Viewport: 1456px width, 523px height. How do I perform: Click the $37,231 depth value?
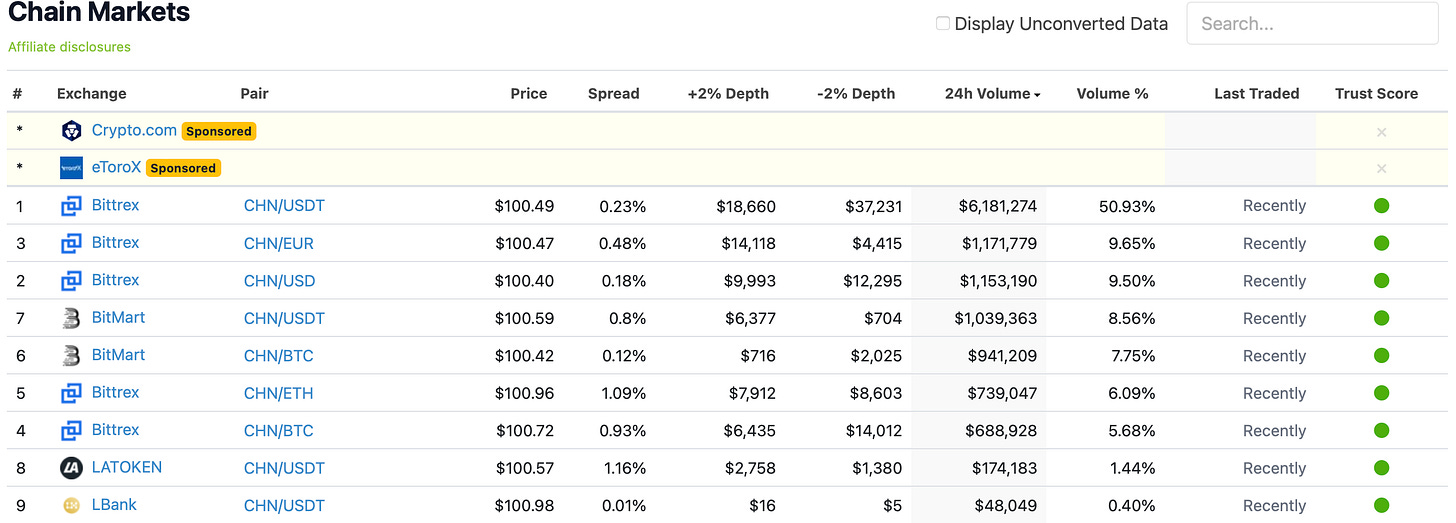pos(873,206)
